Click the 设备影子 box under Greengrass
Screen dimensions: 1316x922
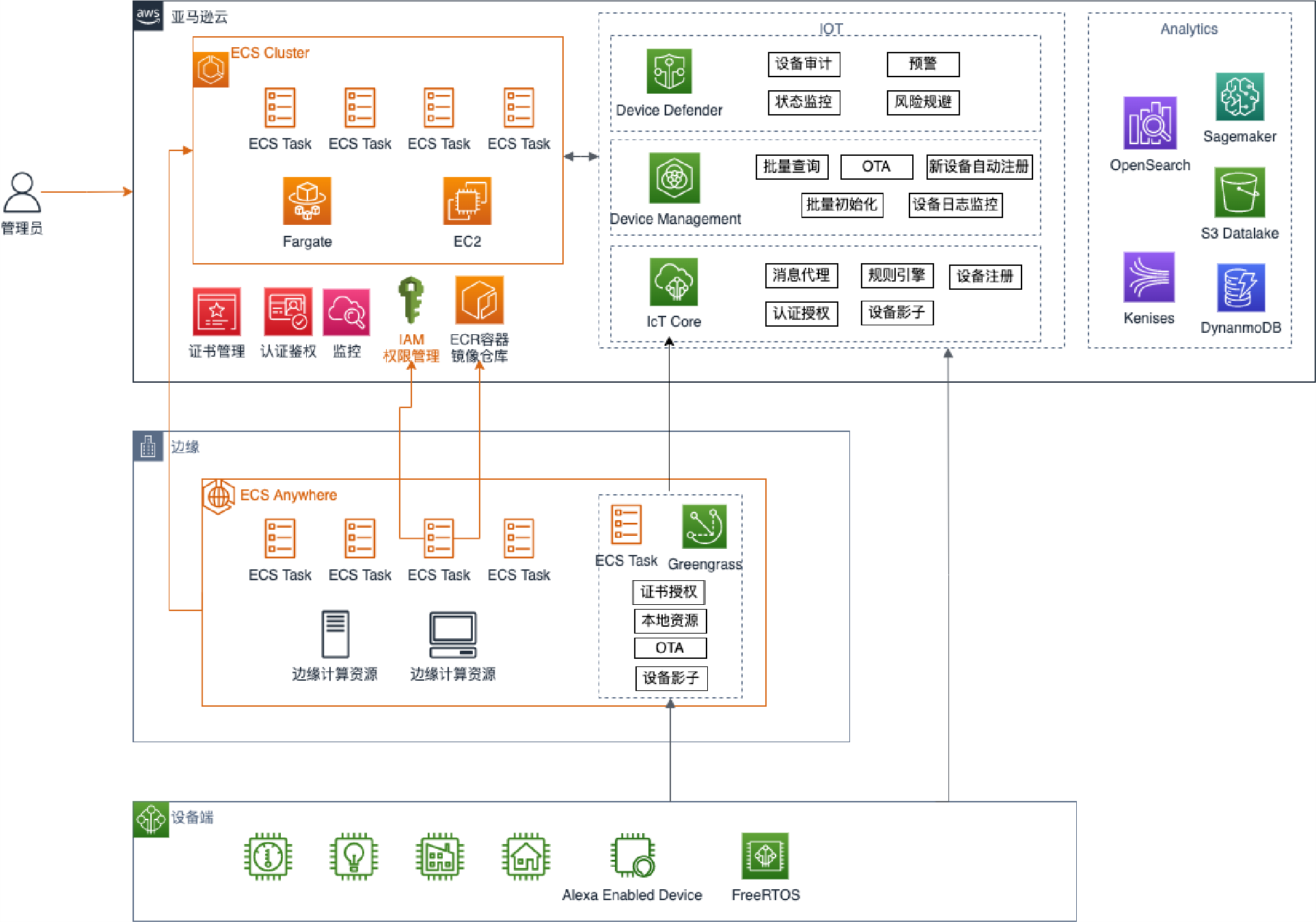671,678
